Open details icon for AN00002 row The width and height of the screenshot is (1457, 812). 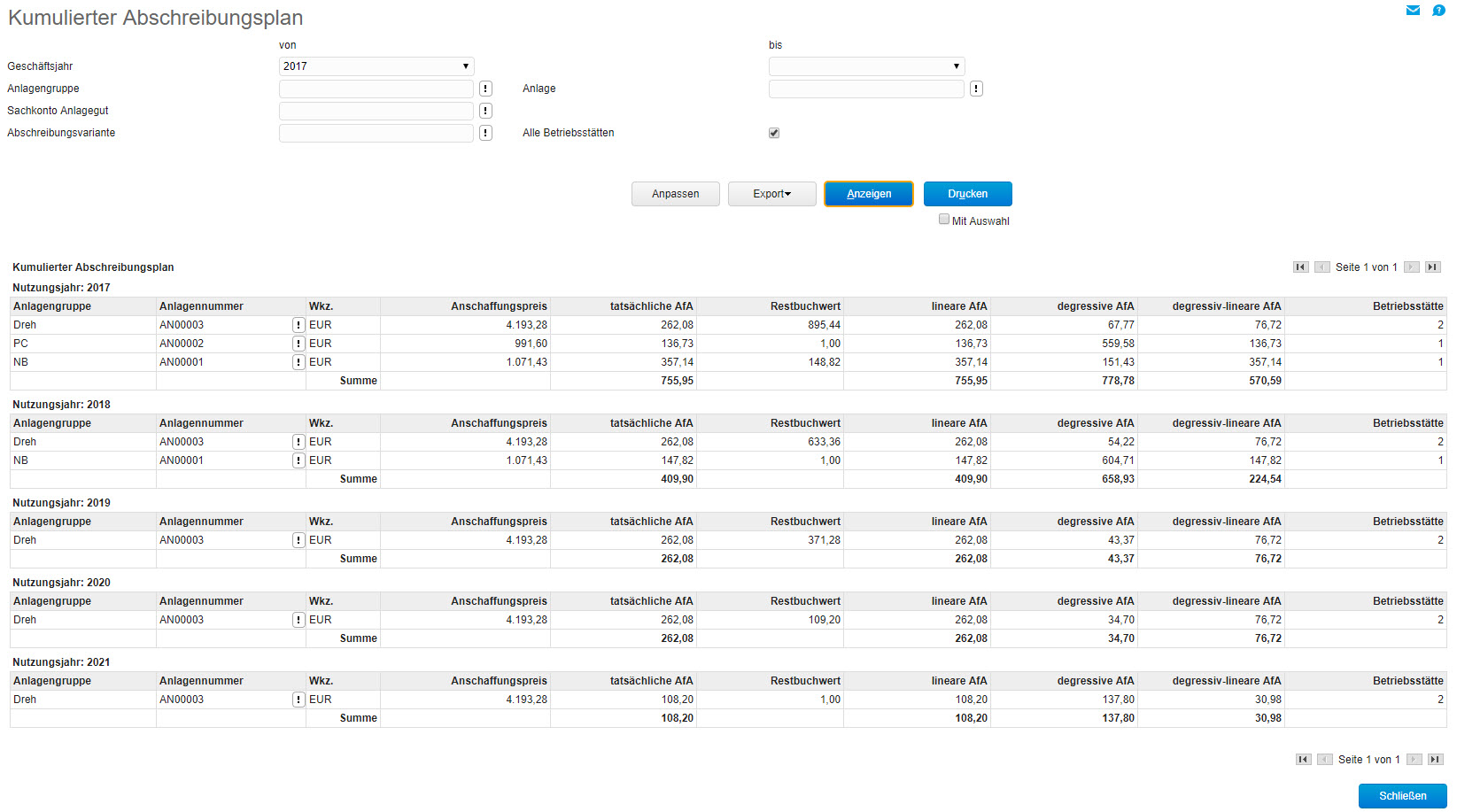tap(298, 344)
